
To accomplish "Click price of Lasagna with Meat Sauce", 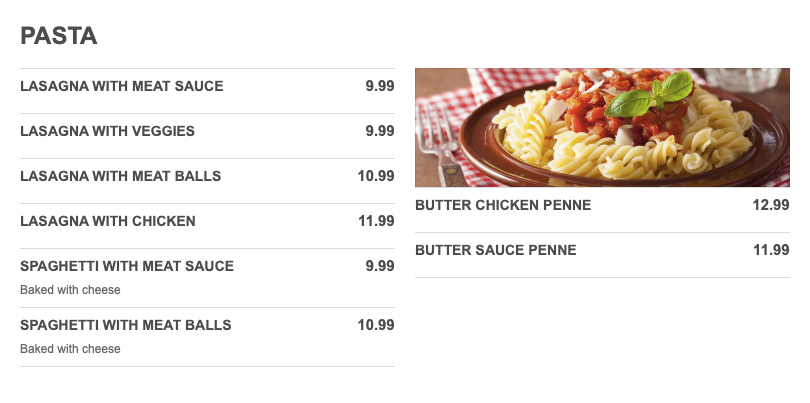I will click(x=380, y=86).
